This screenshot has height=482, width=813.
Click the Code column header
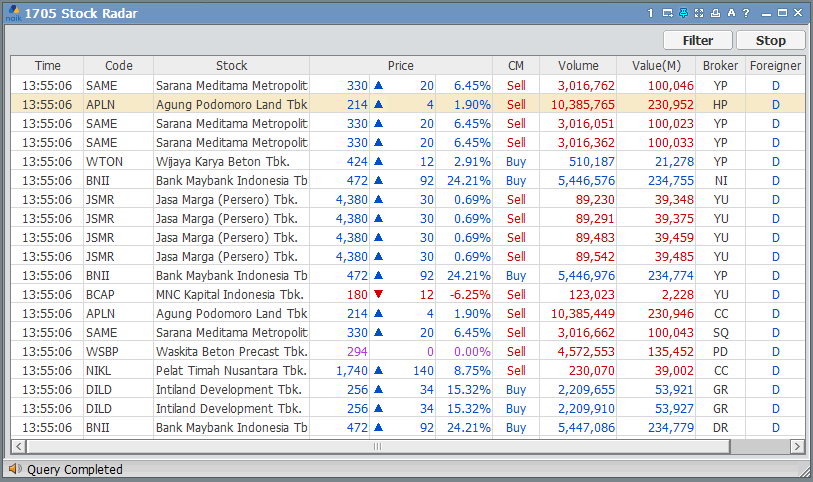118,66
